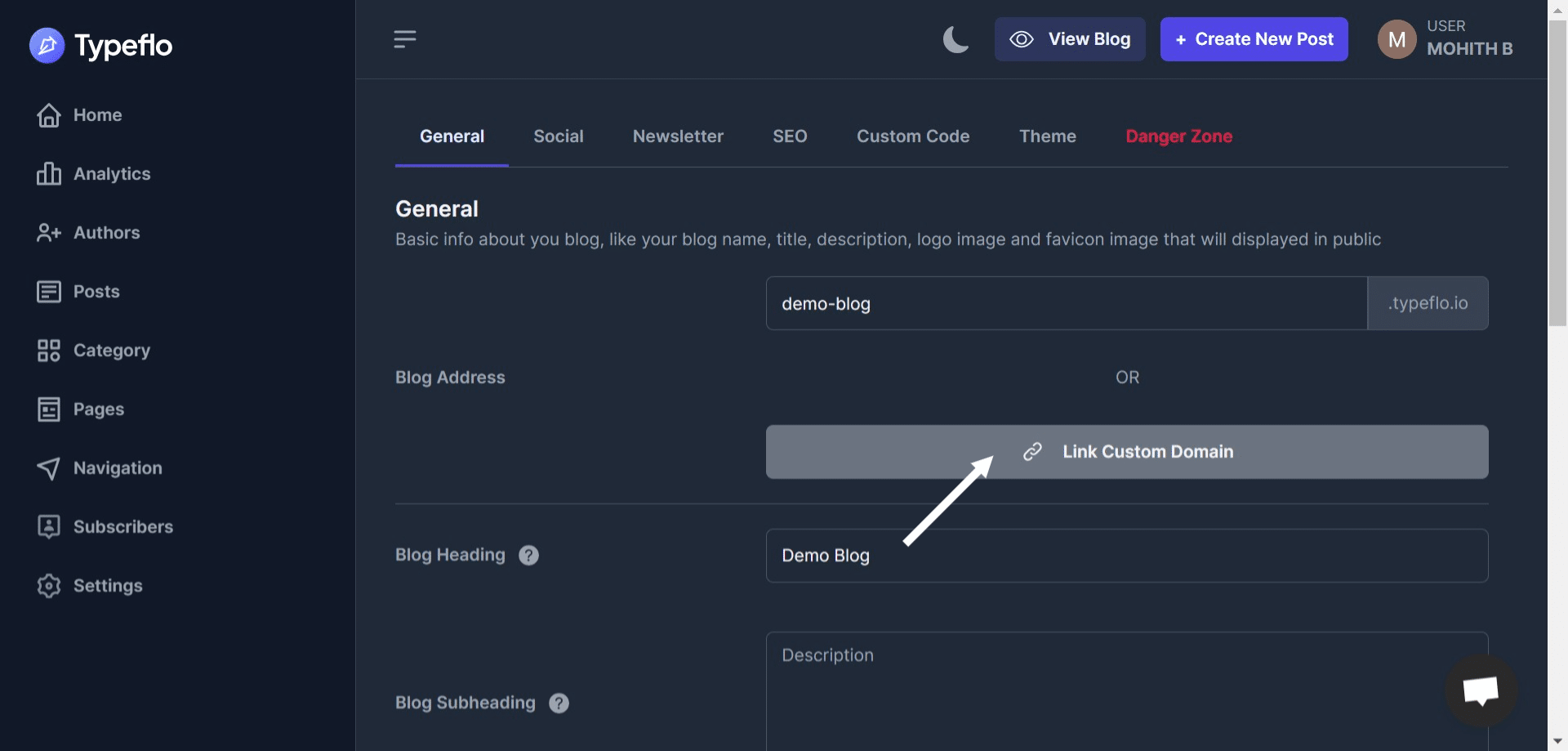Open the Navigation section
Screen dimensions: 1568x751
tap(118, 467)
